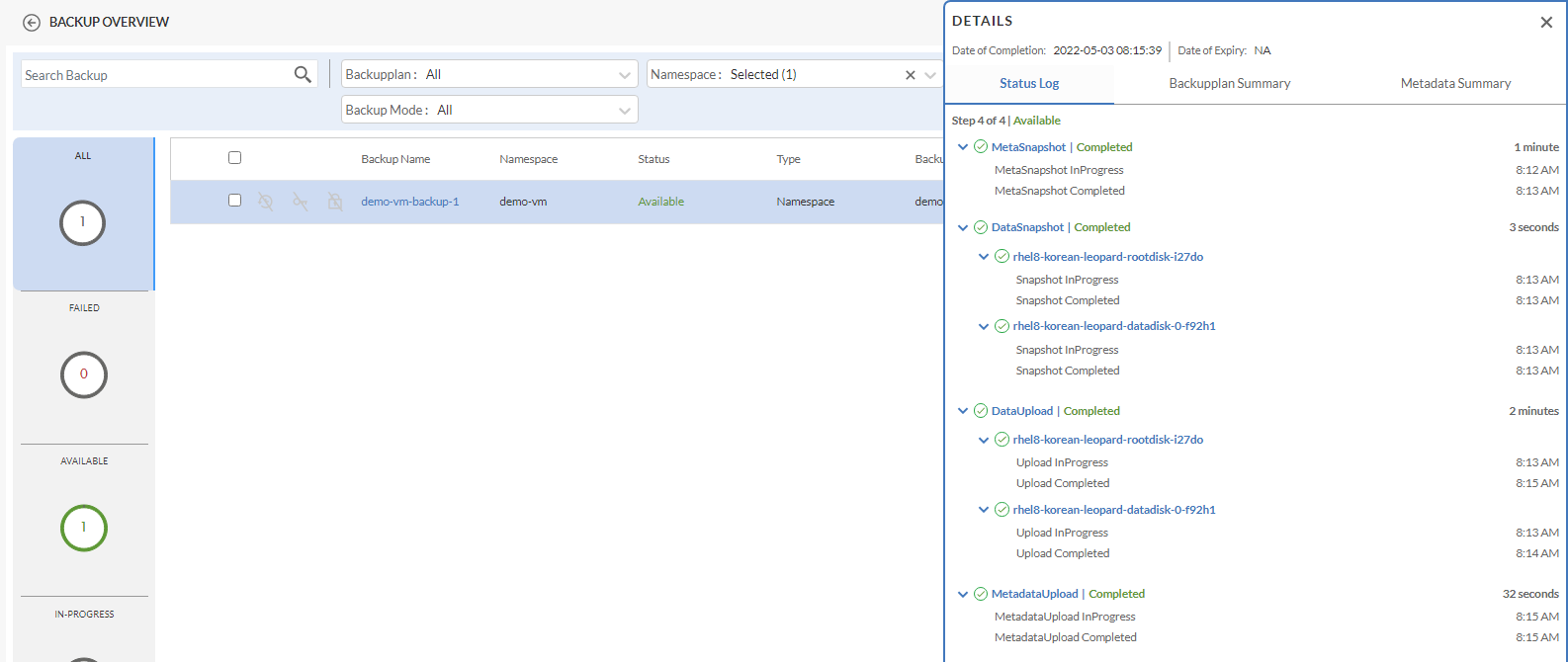Focus the Search Backup field
This screenshot has width=1568, height=662.
(x=156, y=75)
